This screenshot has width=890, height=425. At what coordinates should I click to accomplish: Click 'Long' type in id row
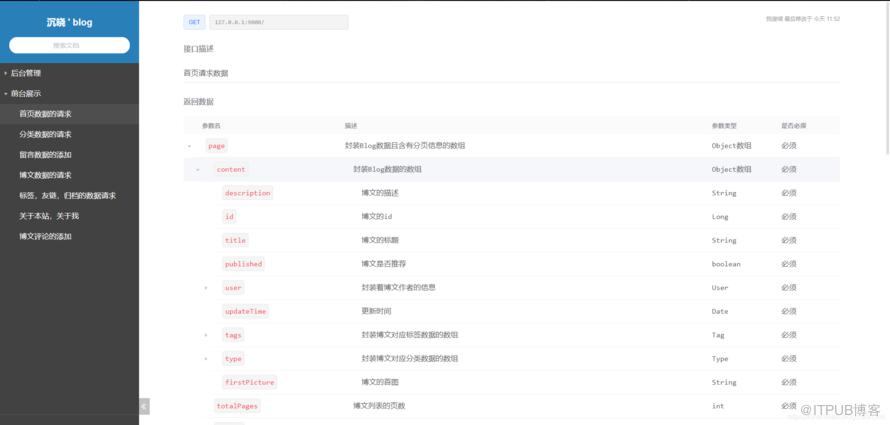tap(720, 217)
